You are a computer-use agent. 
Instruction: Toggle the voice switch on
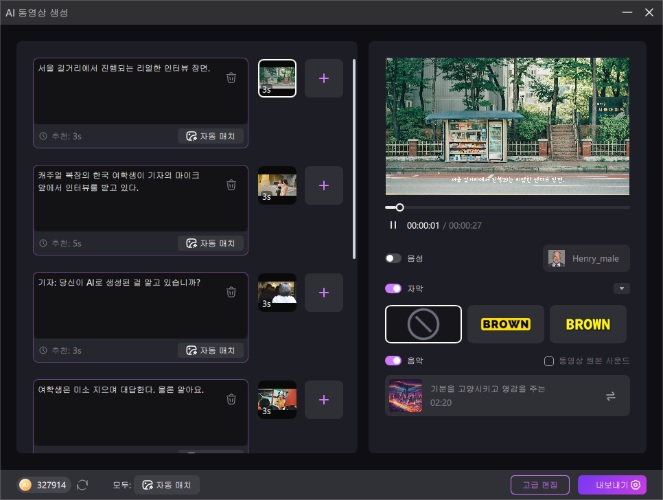coord(393,258)
